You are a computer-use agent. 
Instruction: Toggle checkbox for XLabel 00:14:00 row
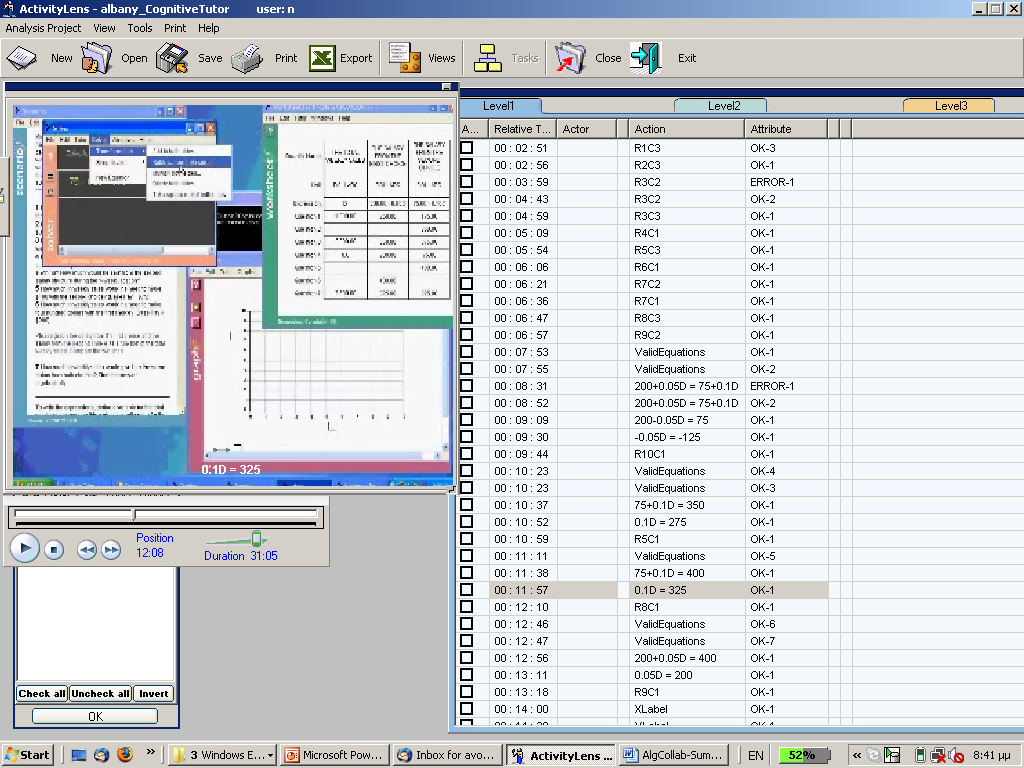click(x=467, y=709)
